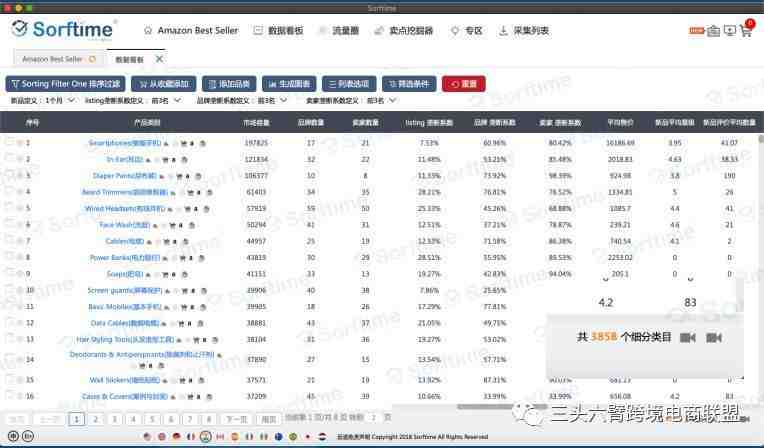Open 品牌垄断系数定义 dropdown

pyautogui.click(x=272, y=100)
